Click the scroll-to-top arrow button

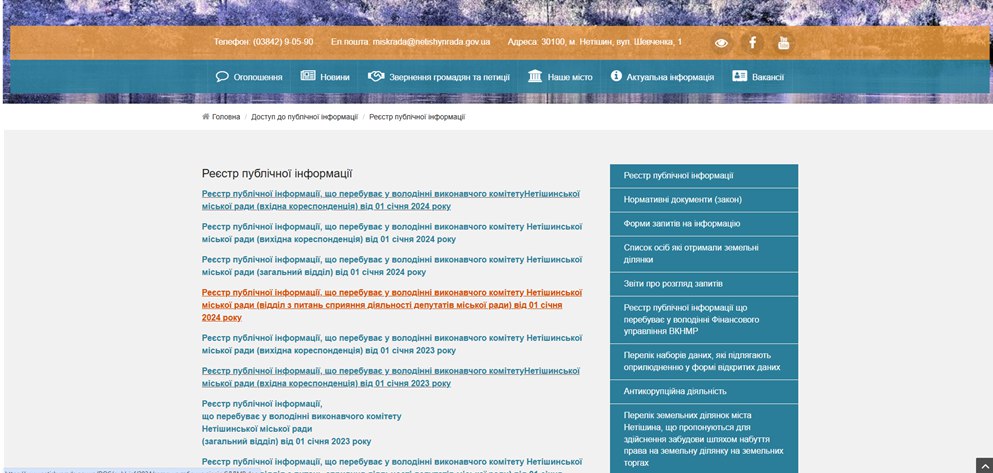point(984,465)
